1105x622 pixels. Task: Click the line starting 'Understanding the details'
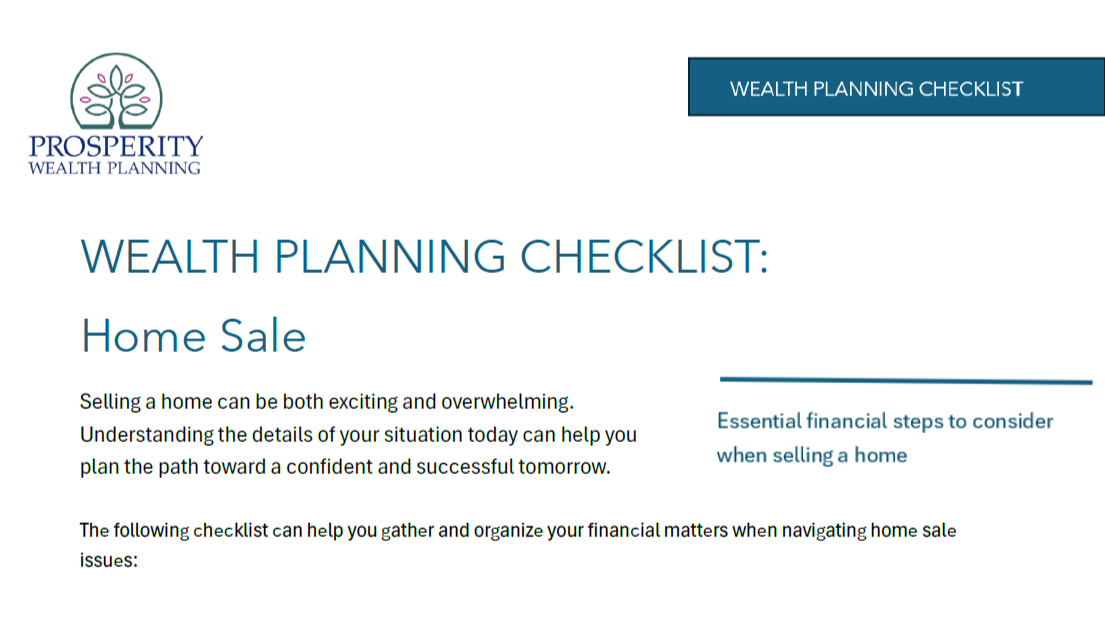click(x=357, y=435)
